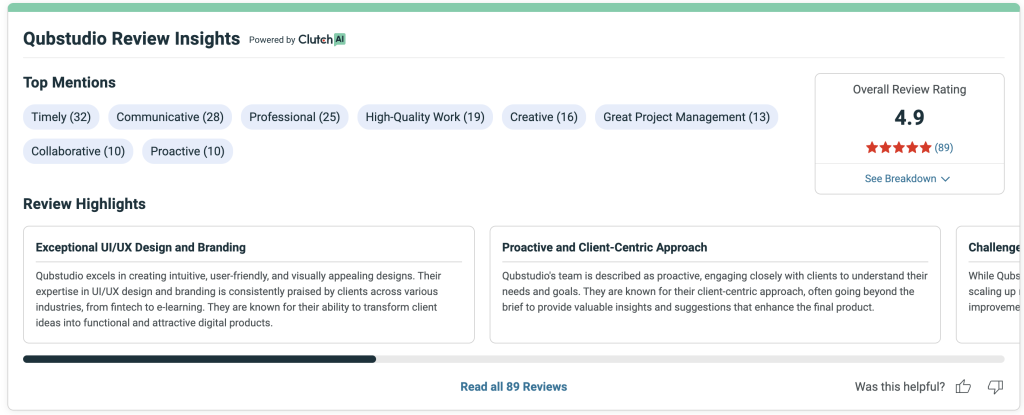Filter by Creative (16) tag
Screen dimensions: 1024x415
coord(544,117)
